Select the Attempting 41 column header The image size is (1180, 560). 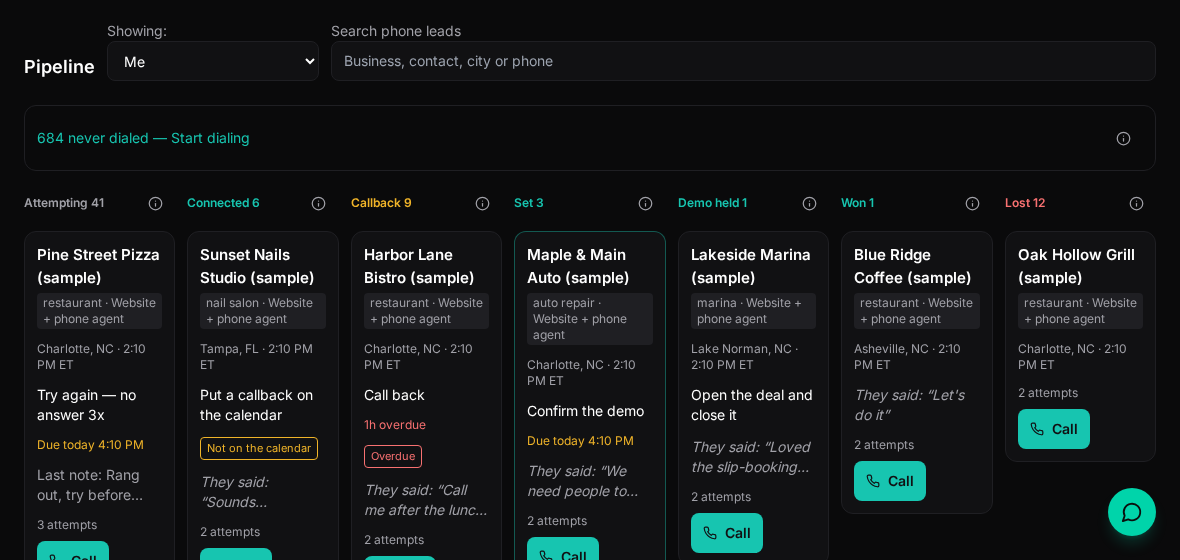click(64, 203)
